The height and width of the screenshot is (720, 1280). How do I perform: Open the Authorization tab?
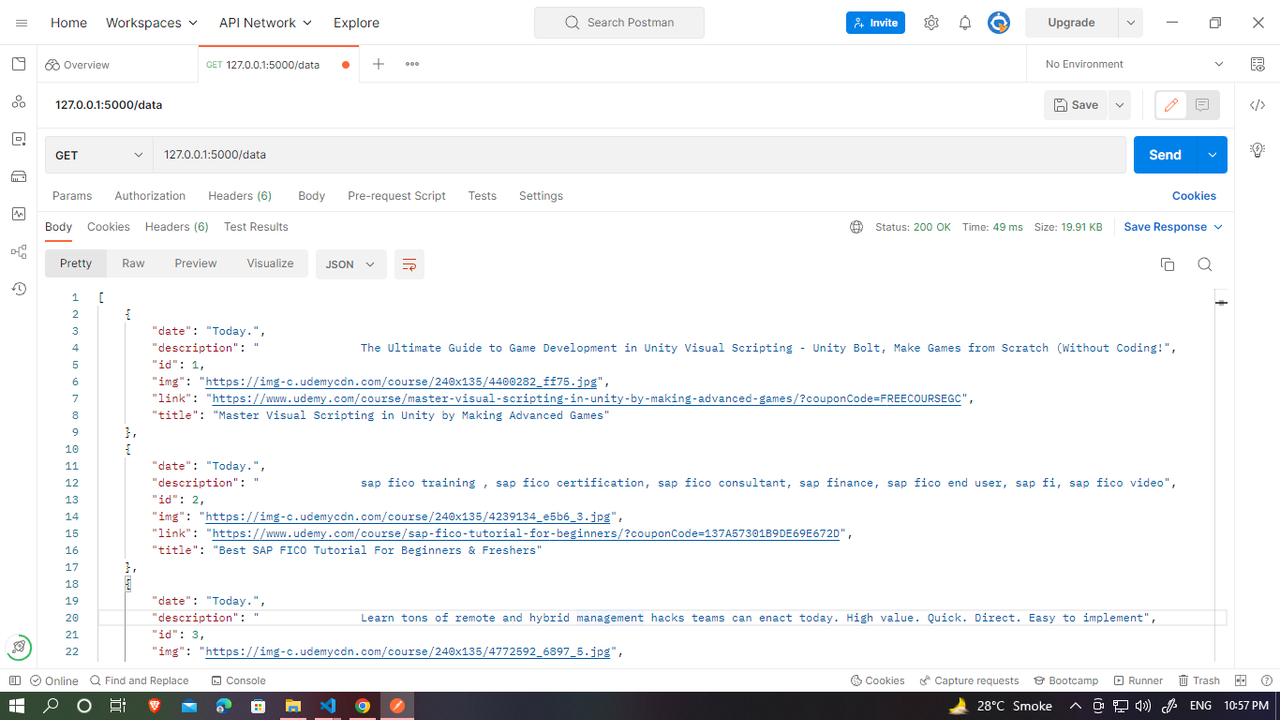point(150,196)
